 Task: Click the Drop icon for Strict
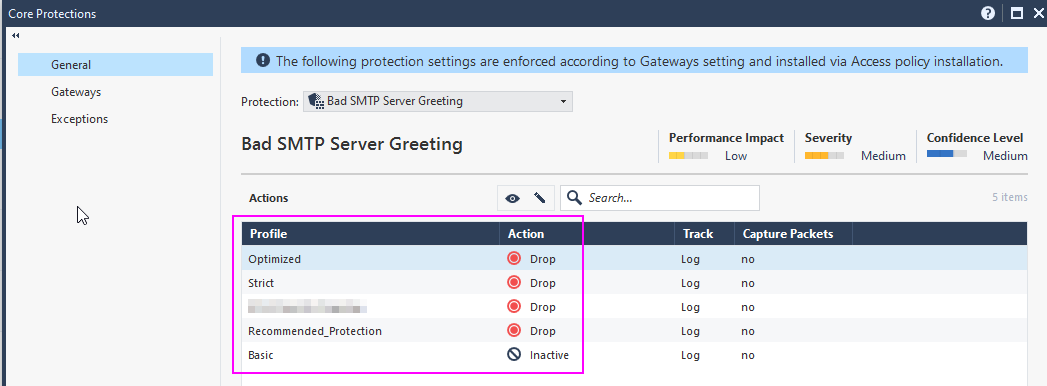pyautogui.click(x=513, y=283)
